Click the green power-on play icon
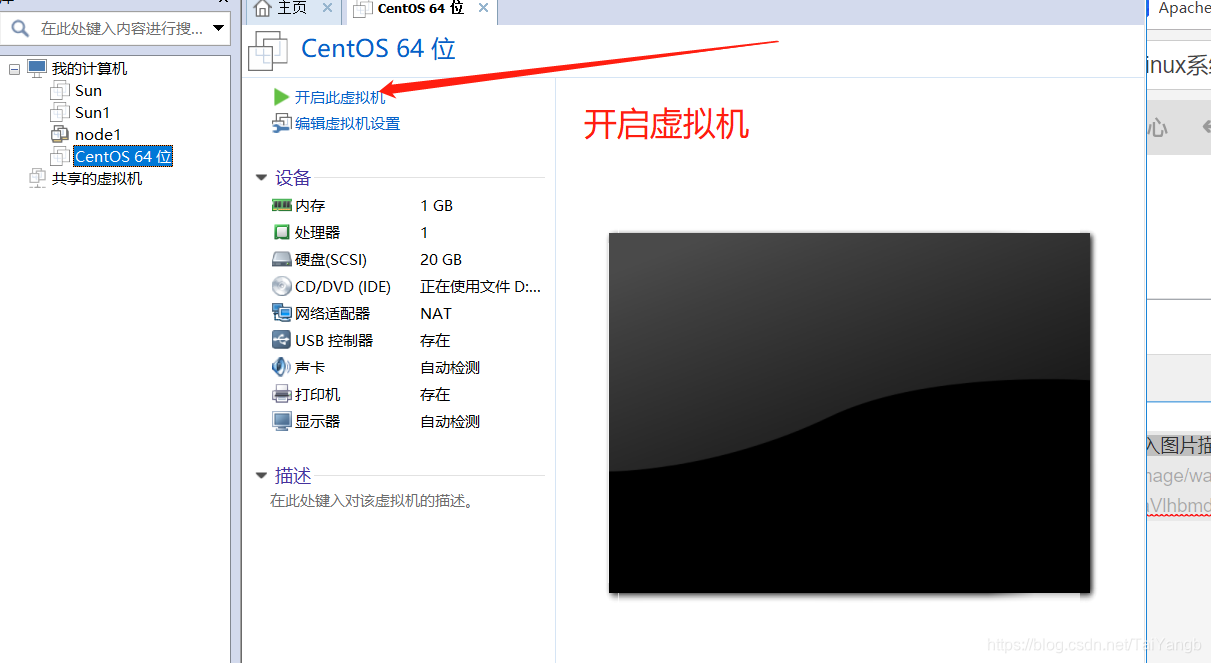1211x663 pixels. tap(282, 97)
